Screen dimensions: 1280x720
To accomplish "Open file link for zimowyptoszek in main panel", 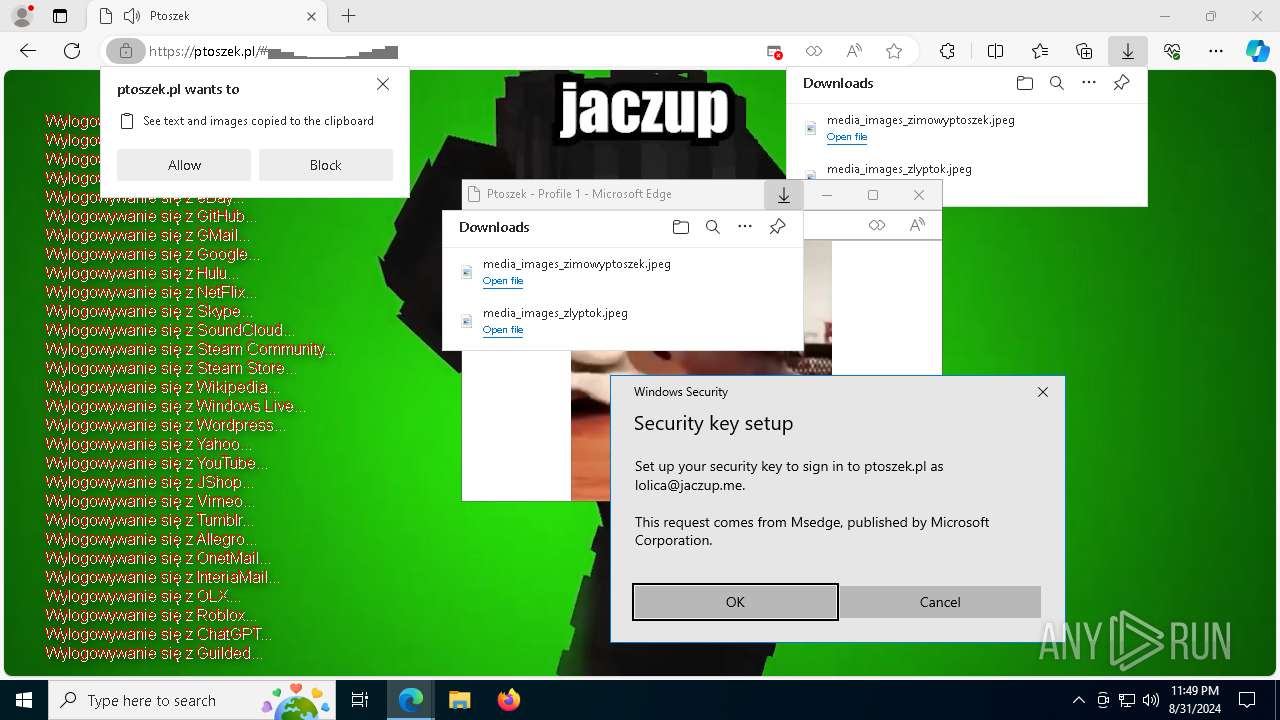I will tap(846, 137).
